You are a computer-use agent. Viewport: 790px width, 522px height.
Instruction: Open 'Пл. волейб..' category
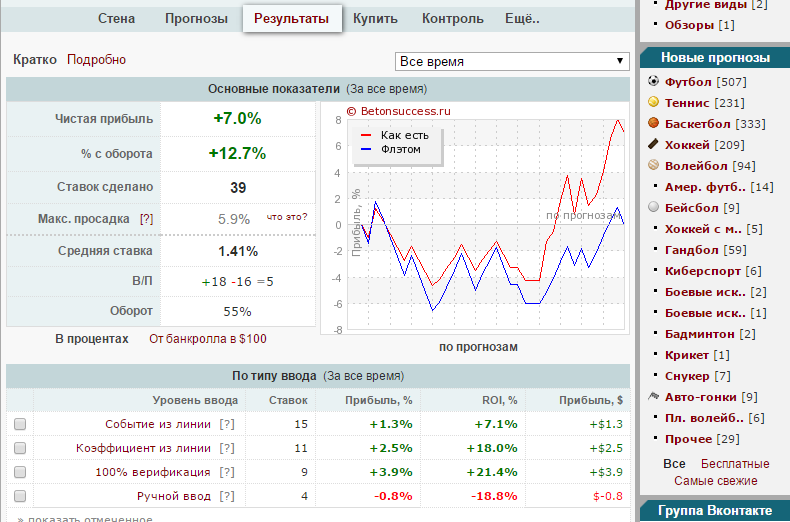point(704,418)
